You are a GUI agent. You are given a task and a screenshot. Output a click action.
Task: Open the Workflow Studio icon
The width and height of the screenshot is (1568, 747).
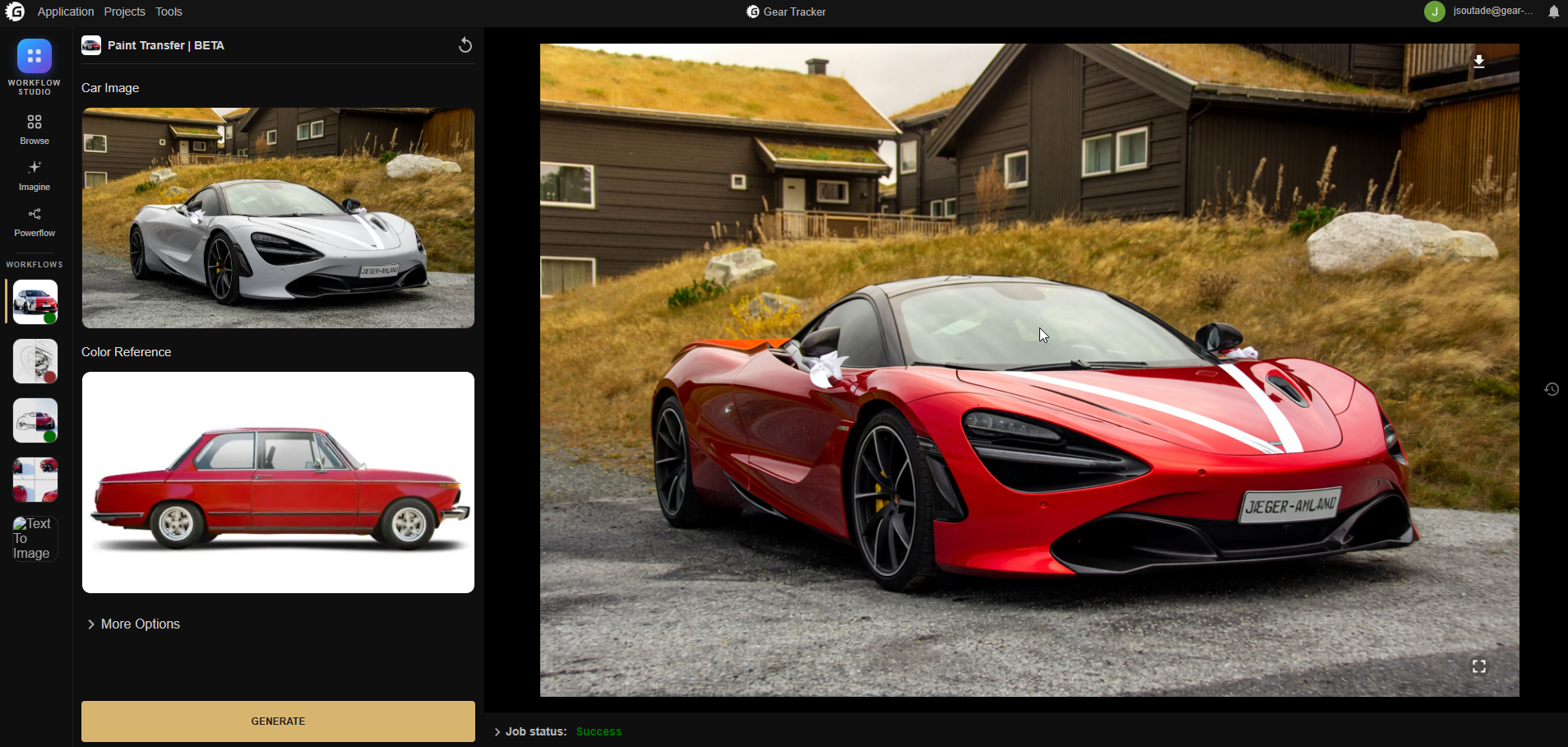point(35,57)
